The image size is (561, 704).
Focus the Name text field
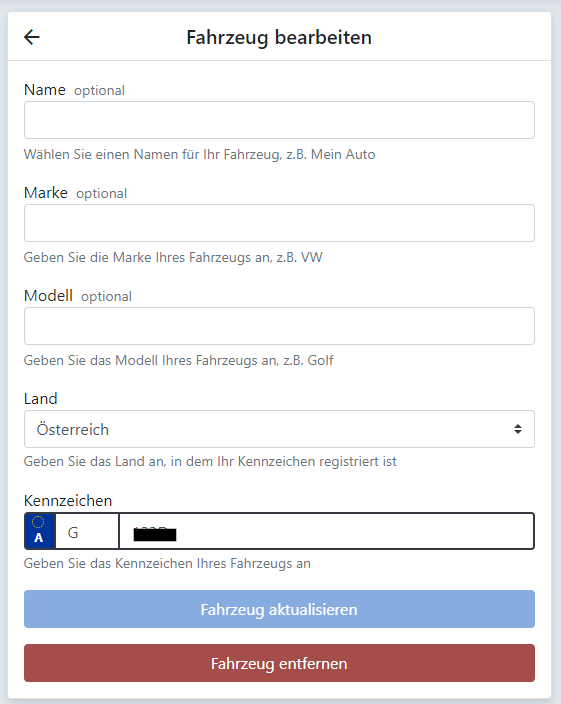(x=279, y=120)
